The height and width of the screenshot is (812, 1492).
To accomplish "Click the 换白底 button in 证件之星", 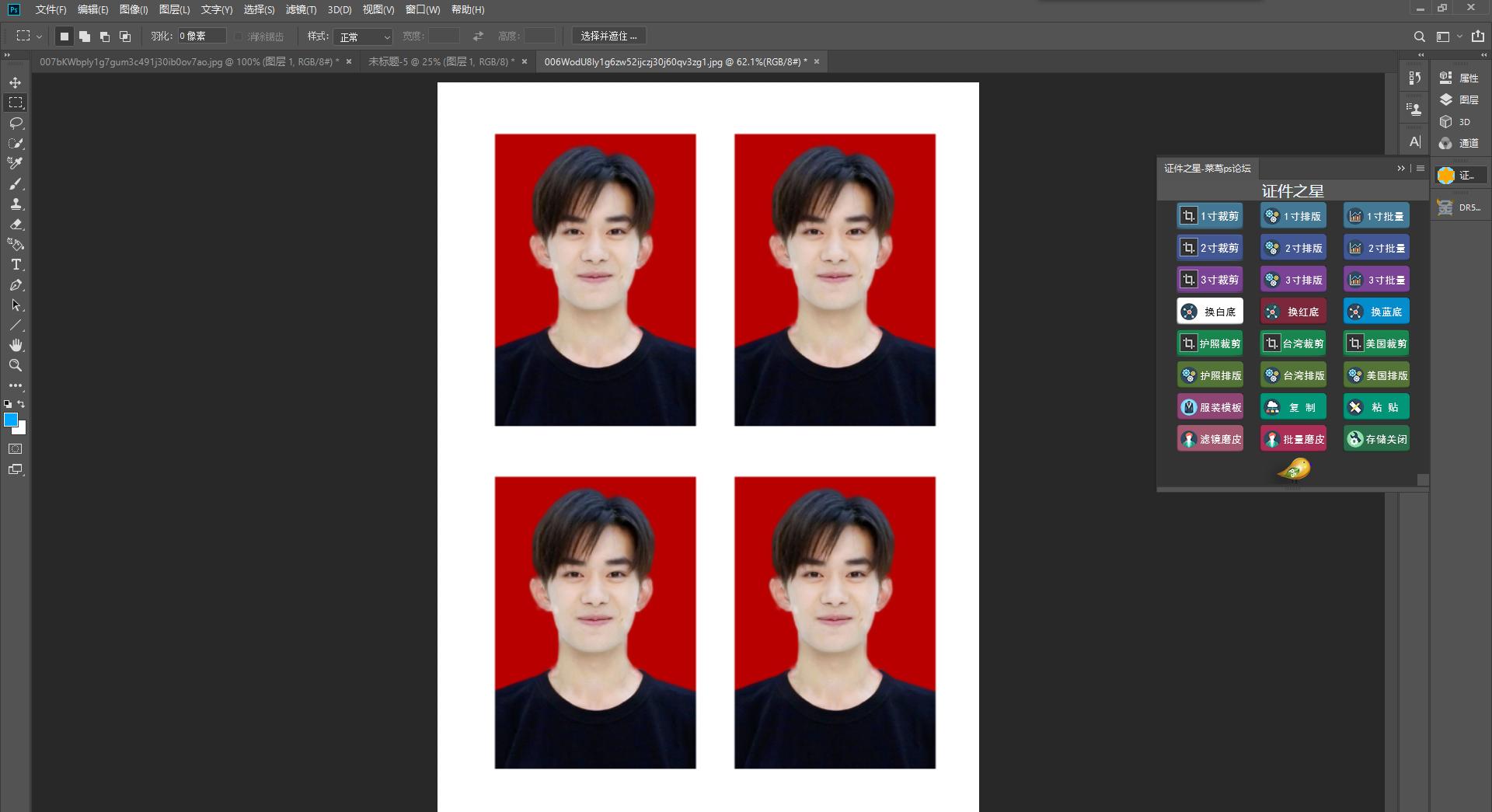I will tap(1210, 311).
